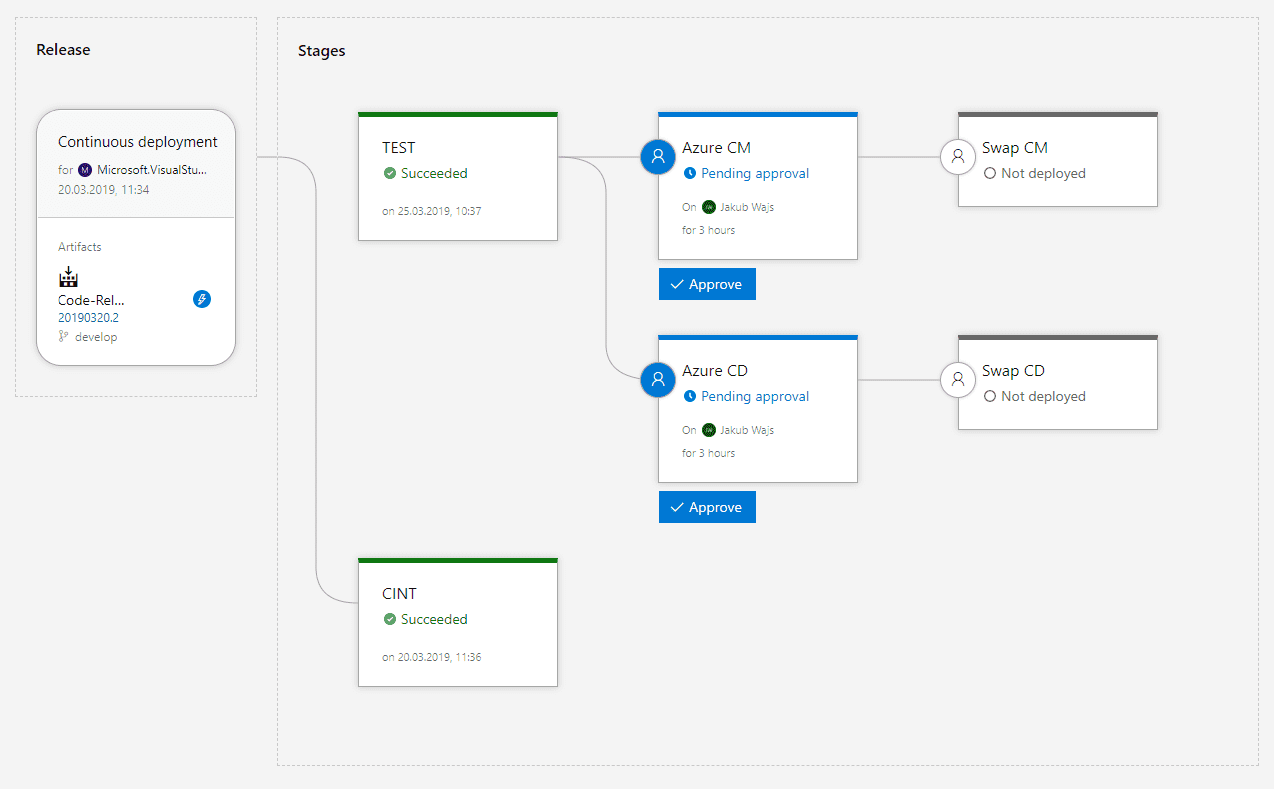The width and height of the screenshot is (1274, 789).
Task: Select the Swap CD stage title
Action: click(x=1013, y=370)
